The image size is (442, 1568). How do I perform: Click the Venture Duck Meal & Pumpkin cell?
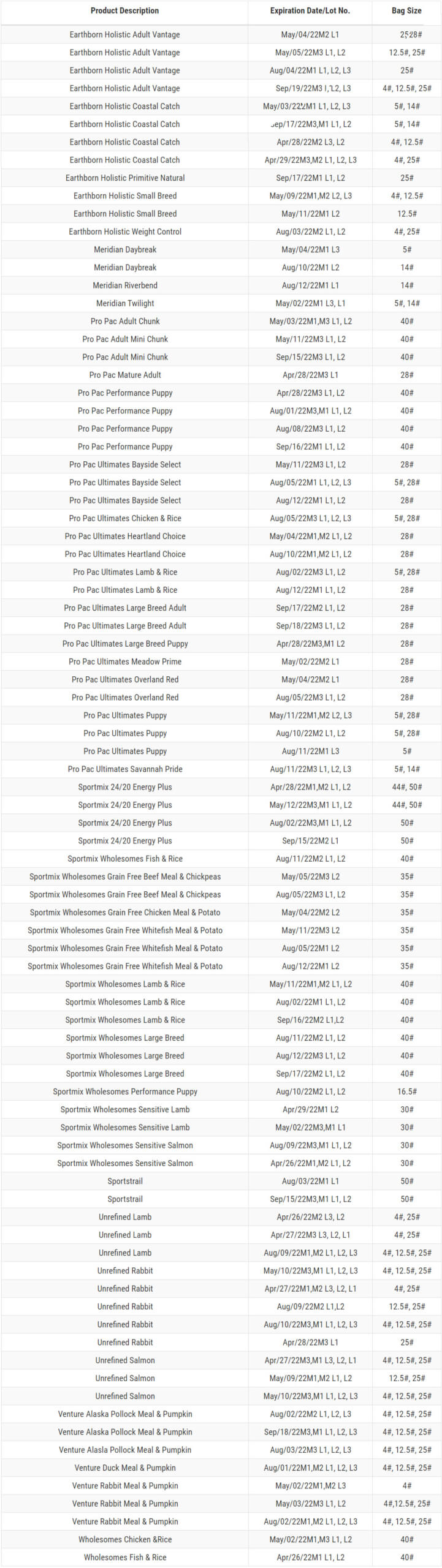(125, 1468)
